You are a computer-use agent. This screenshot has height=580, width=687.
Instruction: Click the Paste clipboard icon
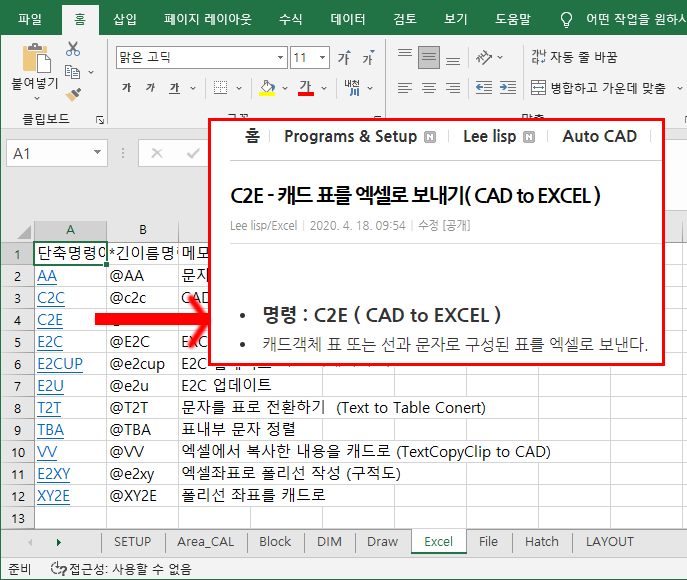36,58
